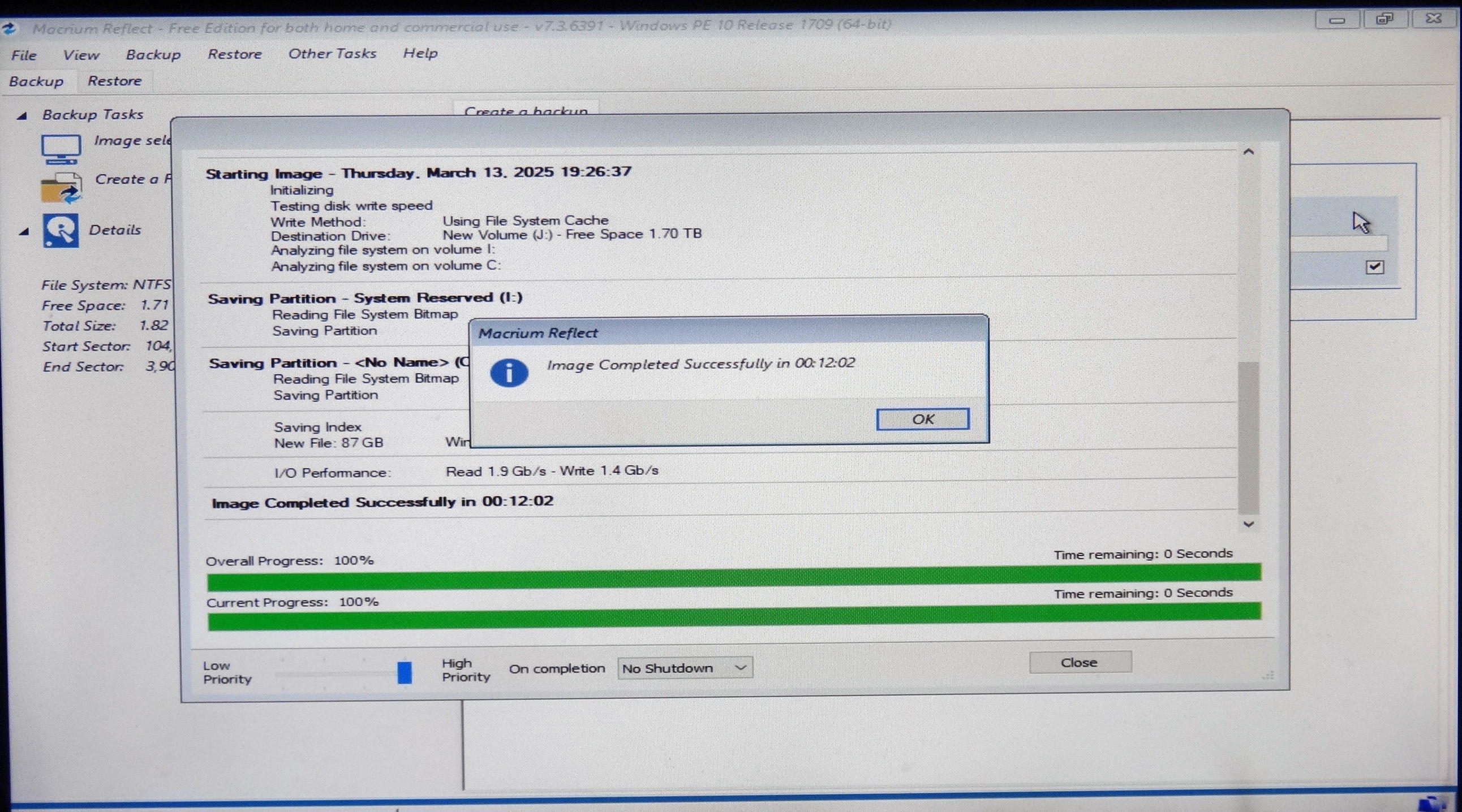Click the log scroll up arrow

[x=1248, y=152]
